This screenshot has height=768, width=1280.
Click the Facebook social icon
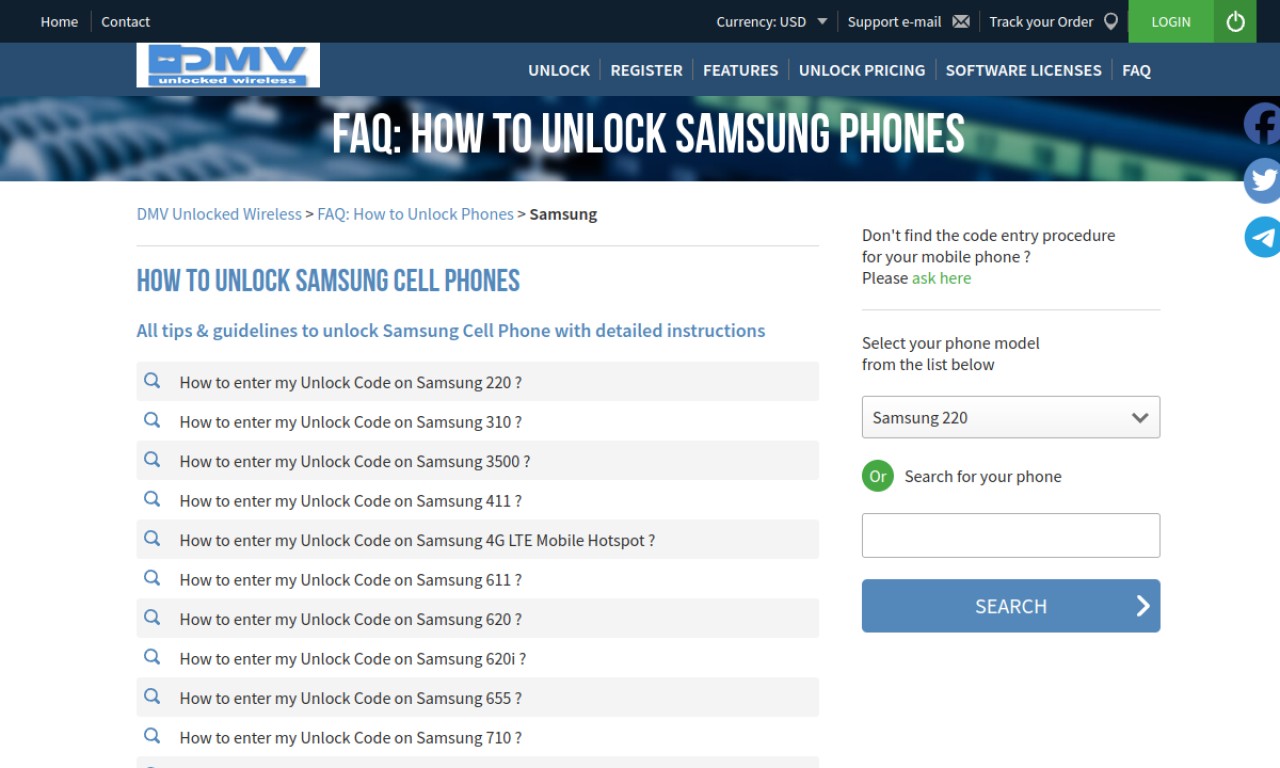point(1262,124)
